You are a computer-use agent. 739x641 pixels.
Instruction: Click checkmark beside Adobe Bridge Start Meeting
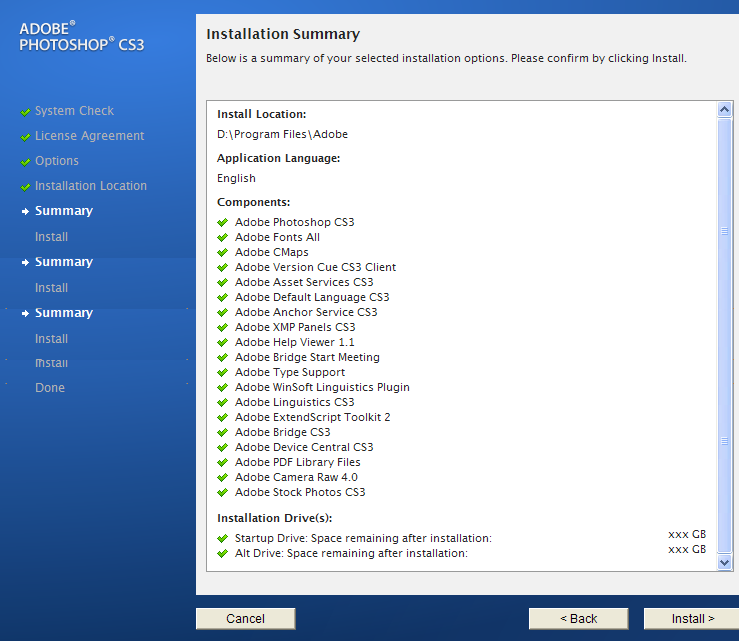click(x=222, y=357)
